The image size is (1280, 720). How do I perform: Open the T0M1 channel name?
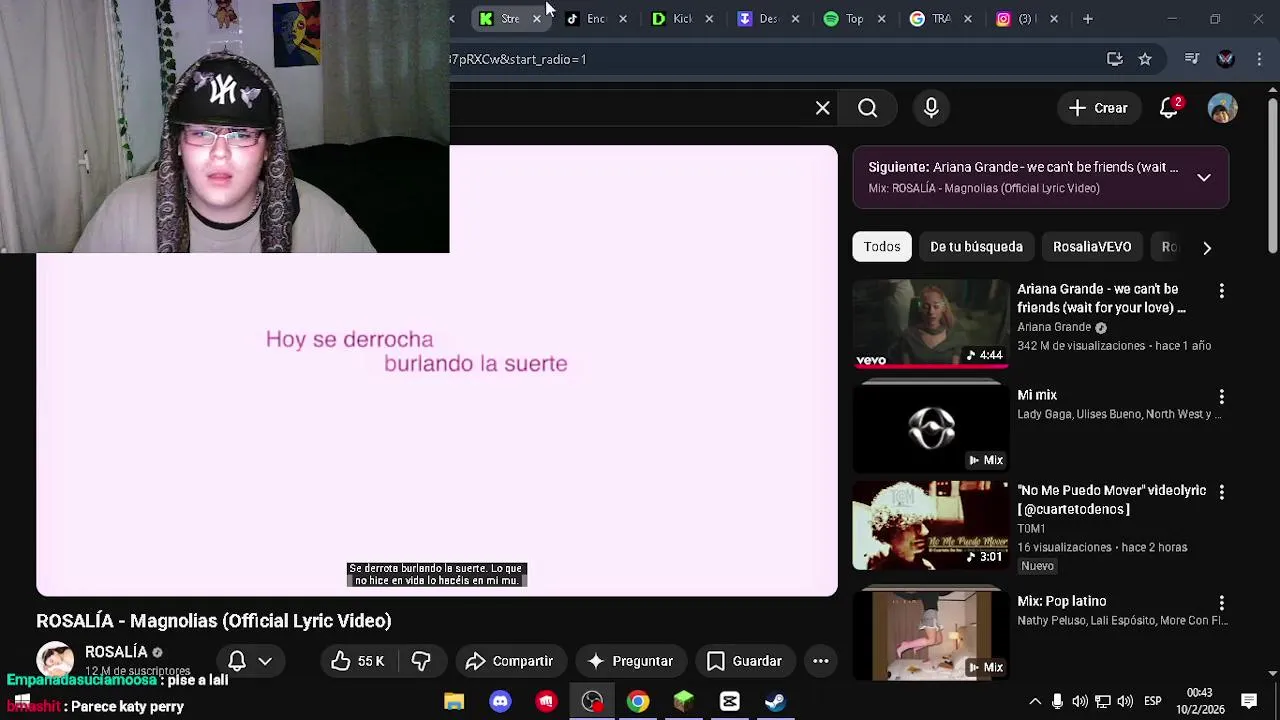(1031, 529)
